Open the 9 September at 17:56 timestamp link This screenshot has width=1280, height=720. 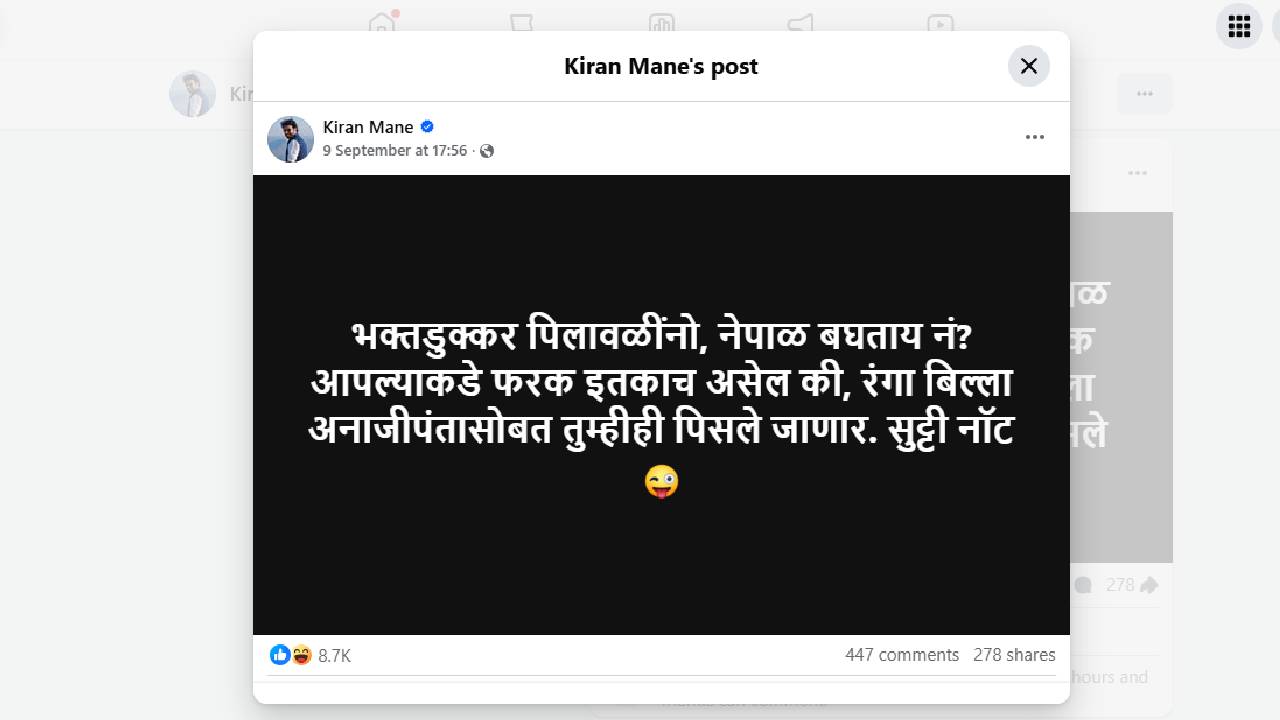coord(395,151)
